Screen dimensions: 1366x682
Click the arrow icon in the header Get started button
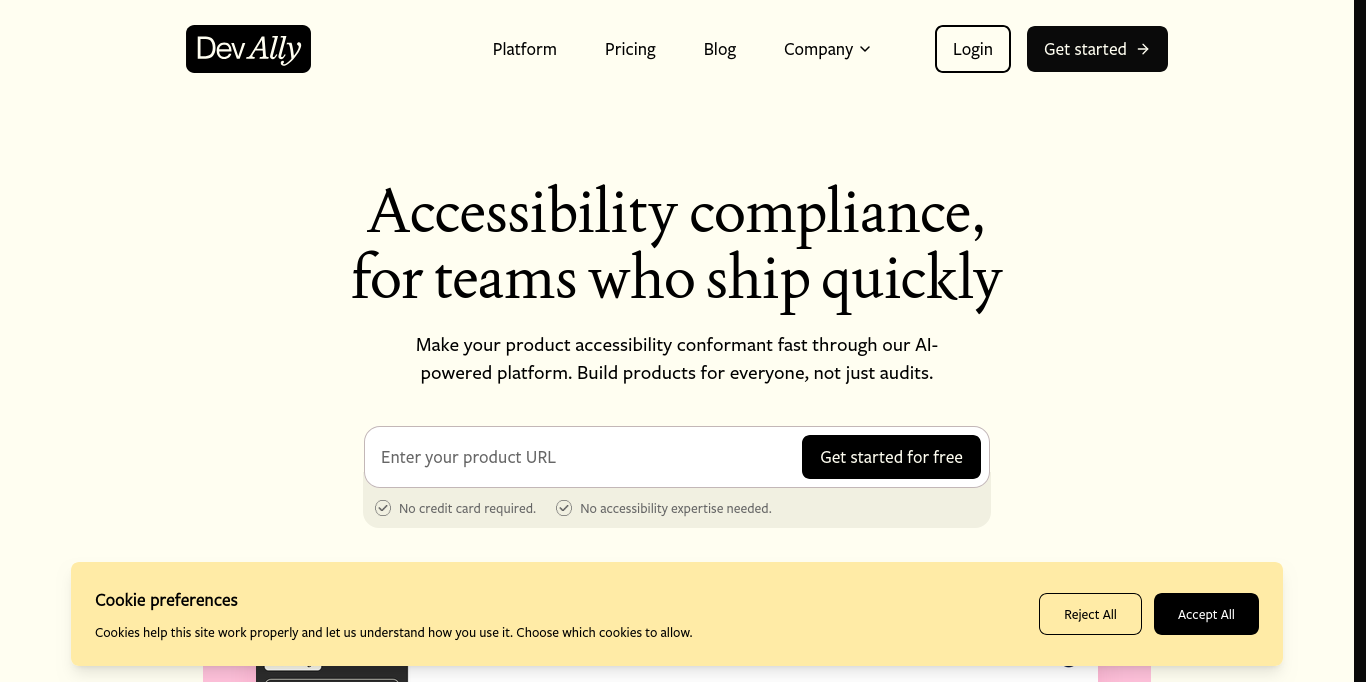pos(1143,49)
